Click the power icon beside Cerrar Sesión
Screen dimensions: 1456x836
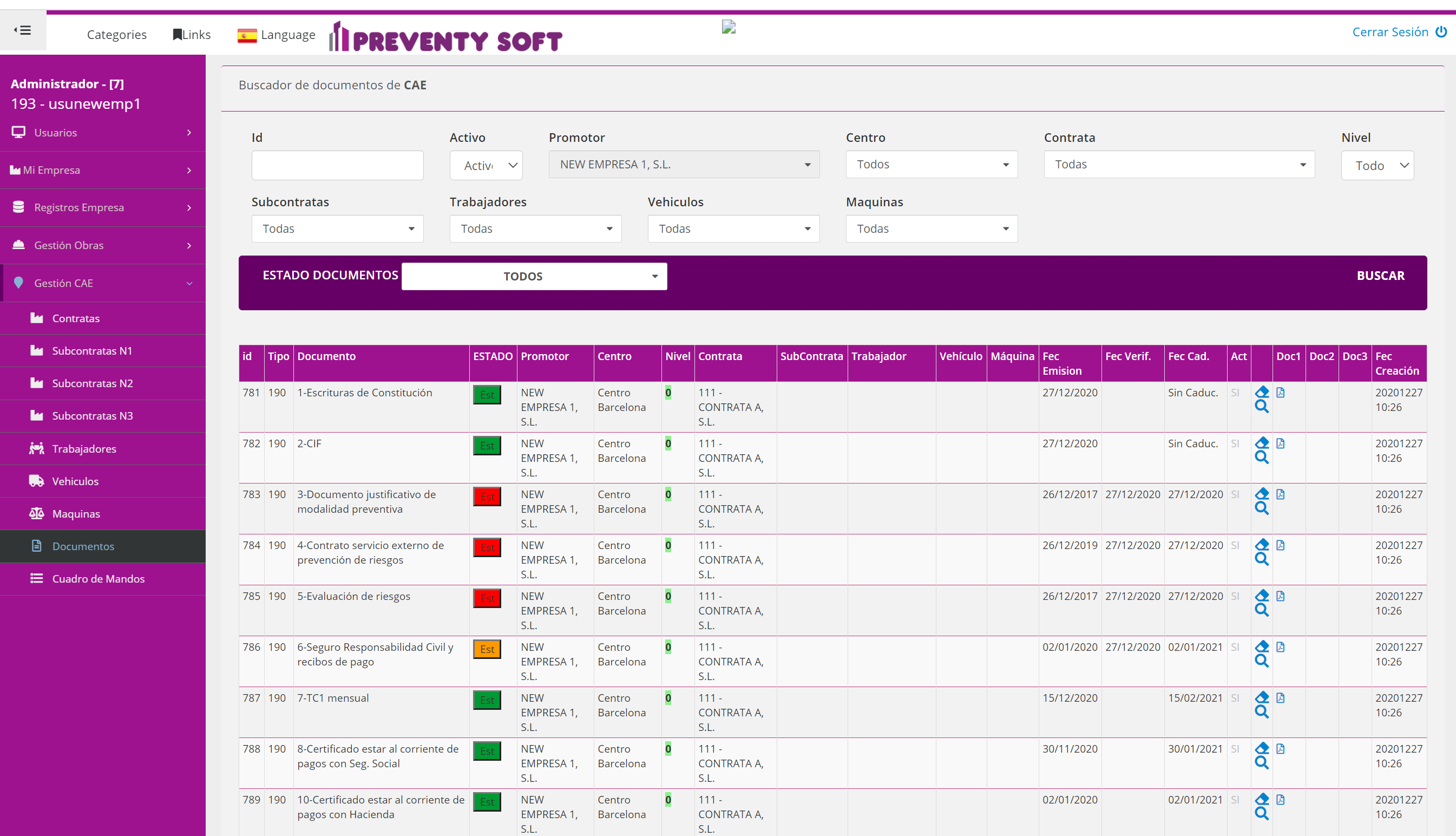pyautogui.click(x=1441, y=31)
